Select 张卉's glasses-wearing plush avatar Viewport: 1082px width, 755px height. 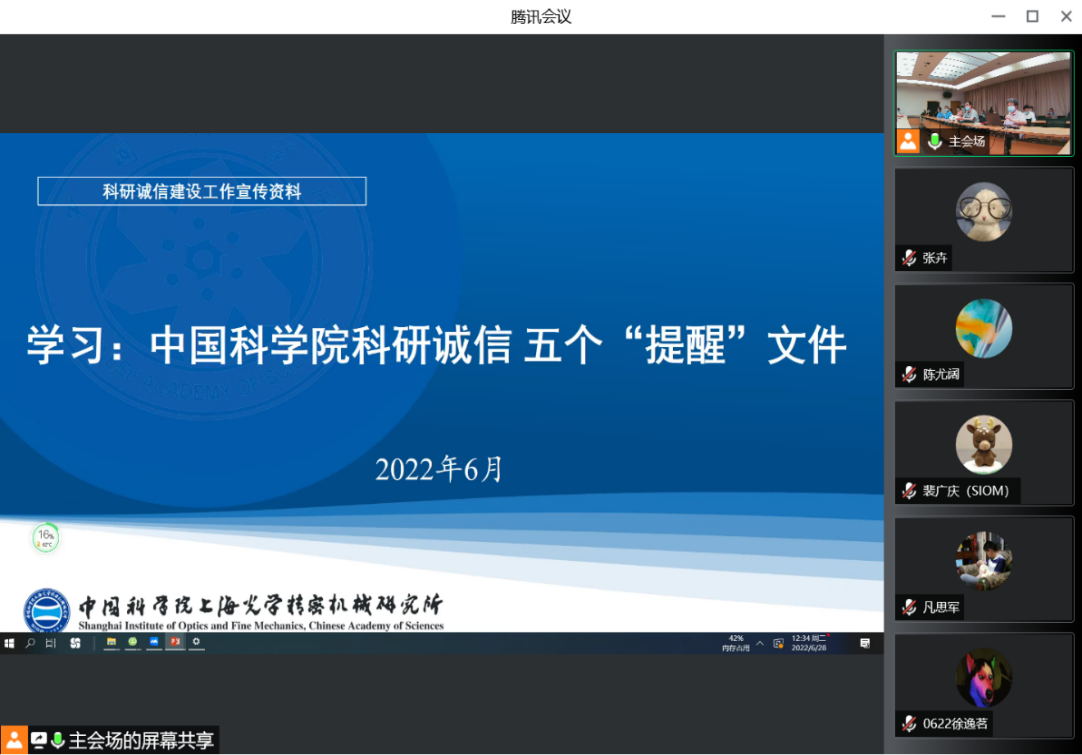(983, 211)
